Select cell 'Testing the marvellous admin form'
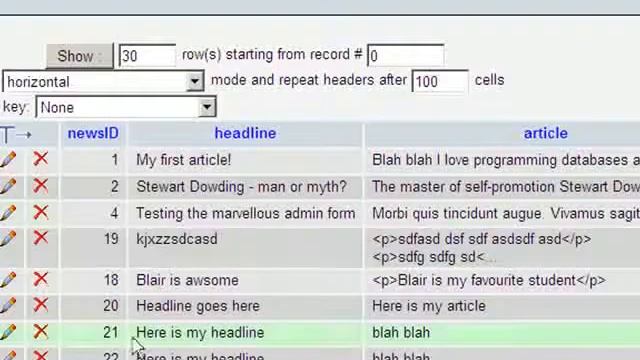 point(245,213)
